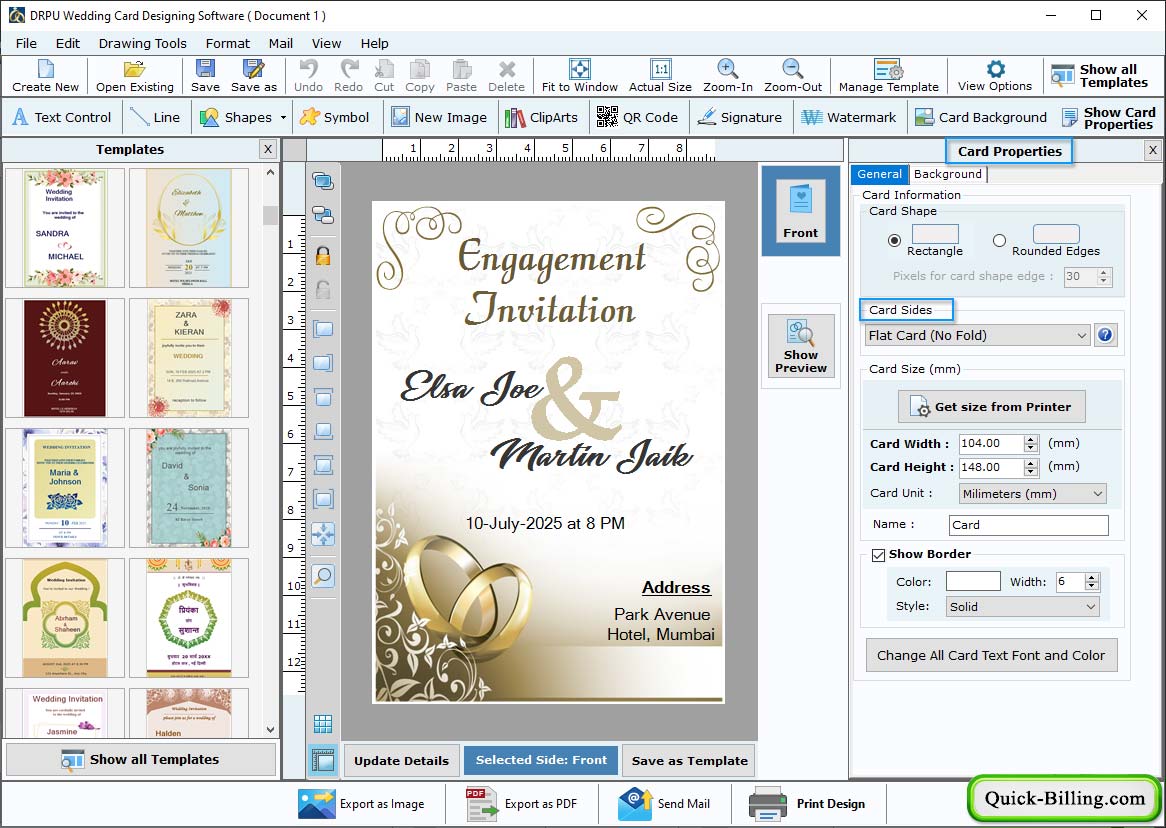This screenshot has width=1166, height=828.
Task: Click Show Preview button
Action: (800, 346)
